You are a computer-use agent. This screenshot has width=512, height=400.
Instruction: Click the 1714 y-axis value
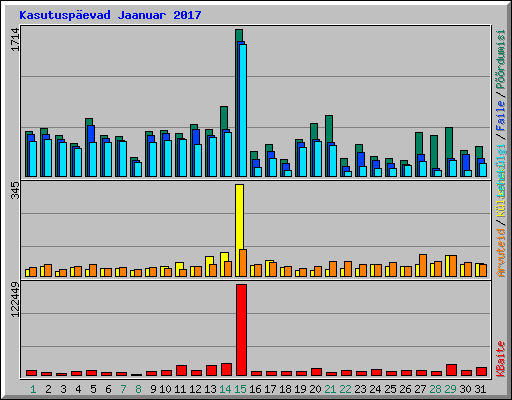15,40
